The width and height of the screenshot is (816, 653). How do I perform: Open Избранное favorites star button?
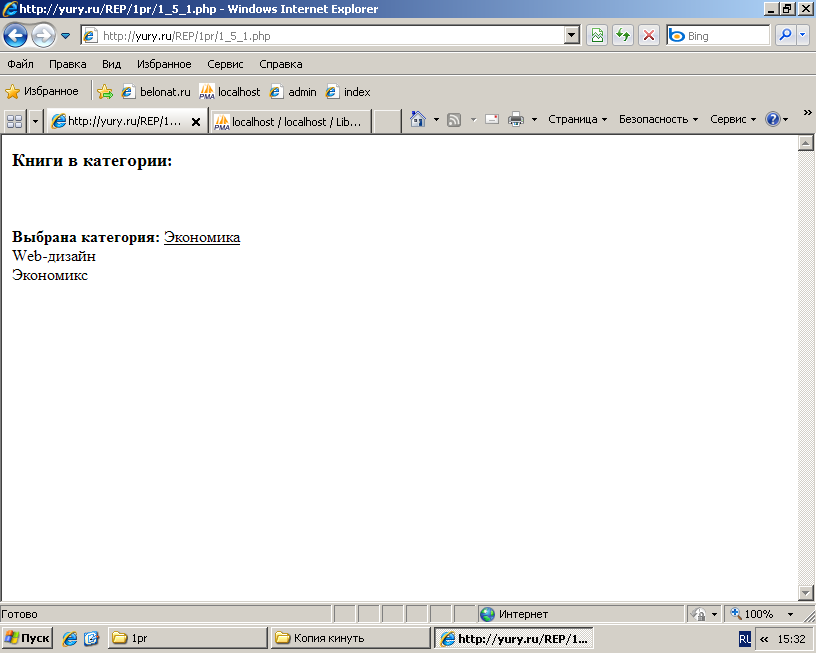pos(42,92)
